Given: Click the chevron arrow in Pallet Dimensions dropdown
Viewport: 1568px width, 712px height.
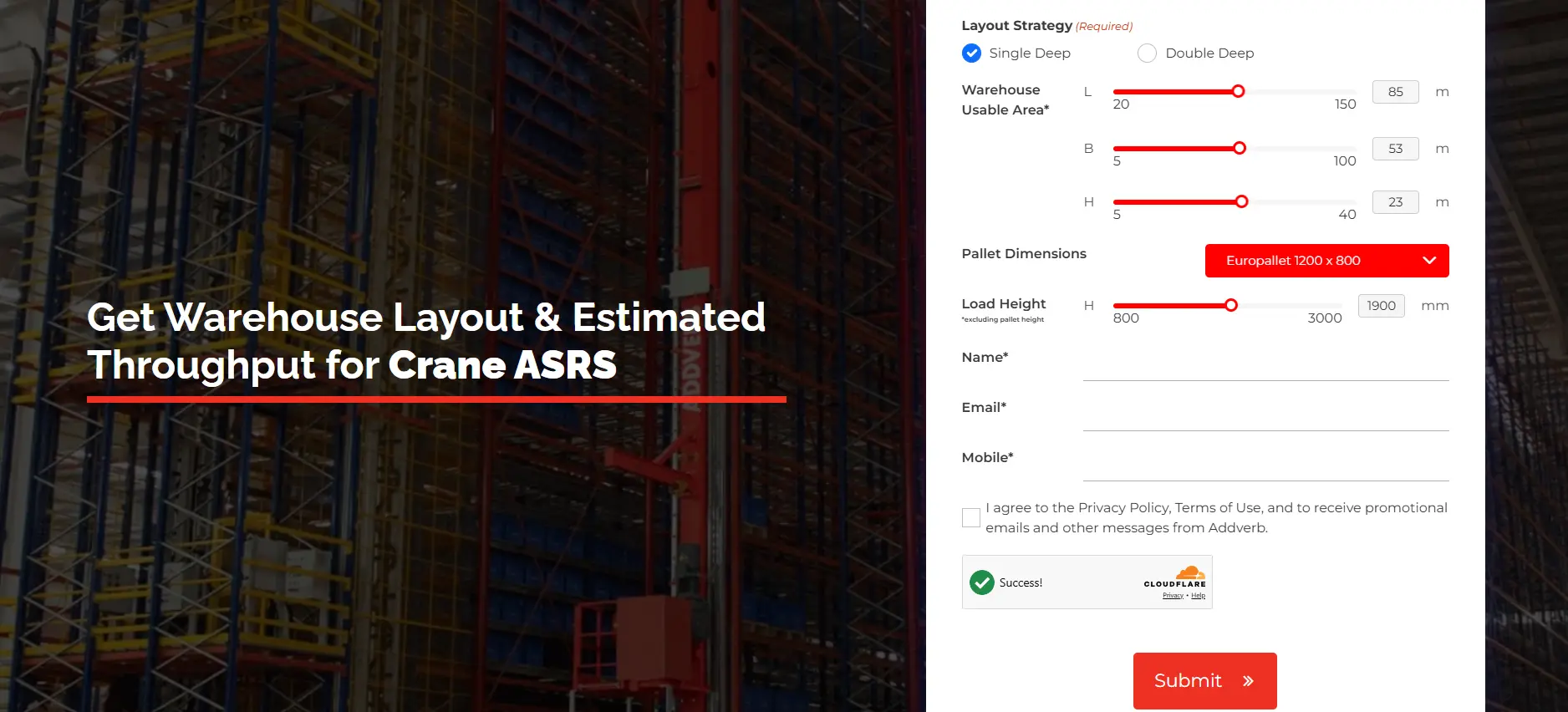Looking at the screenshot, I should (x=1429, y=261).
